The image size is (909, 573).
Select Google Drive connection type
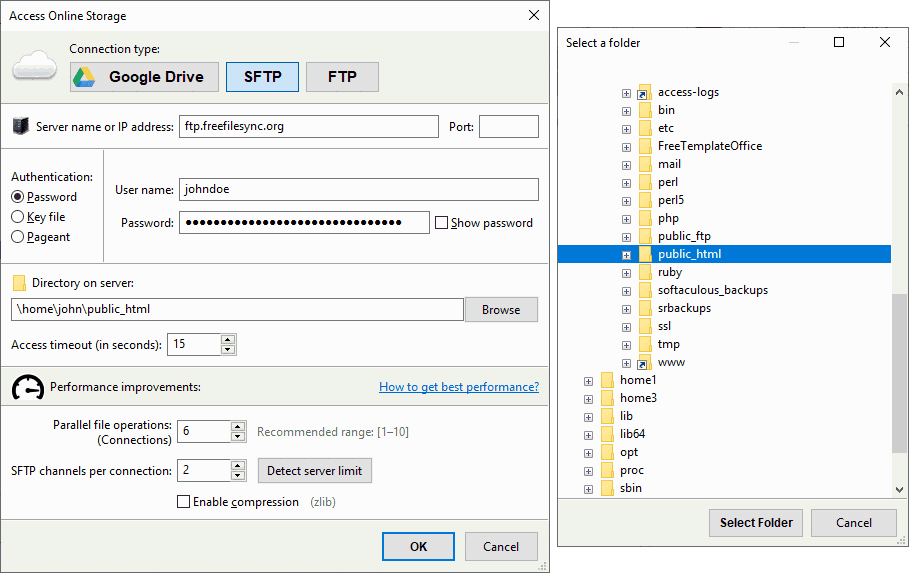(x=144, y=77)
